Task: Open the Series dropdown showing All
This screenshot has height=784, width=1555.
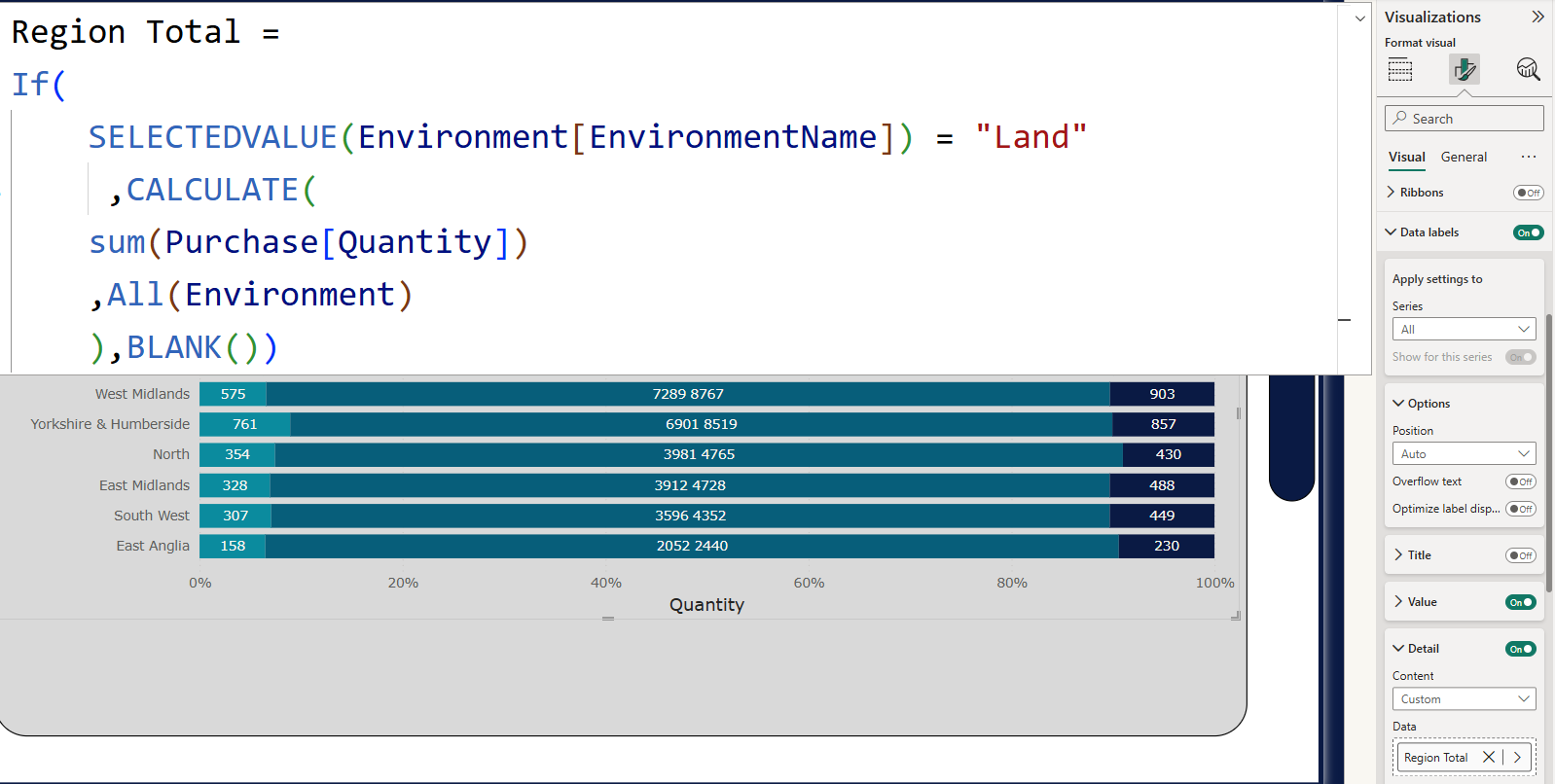Action: pos(1465,330)
